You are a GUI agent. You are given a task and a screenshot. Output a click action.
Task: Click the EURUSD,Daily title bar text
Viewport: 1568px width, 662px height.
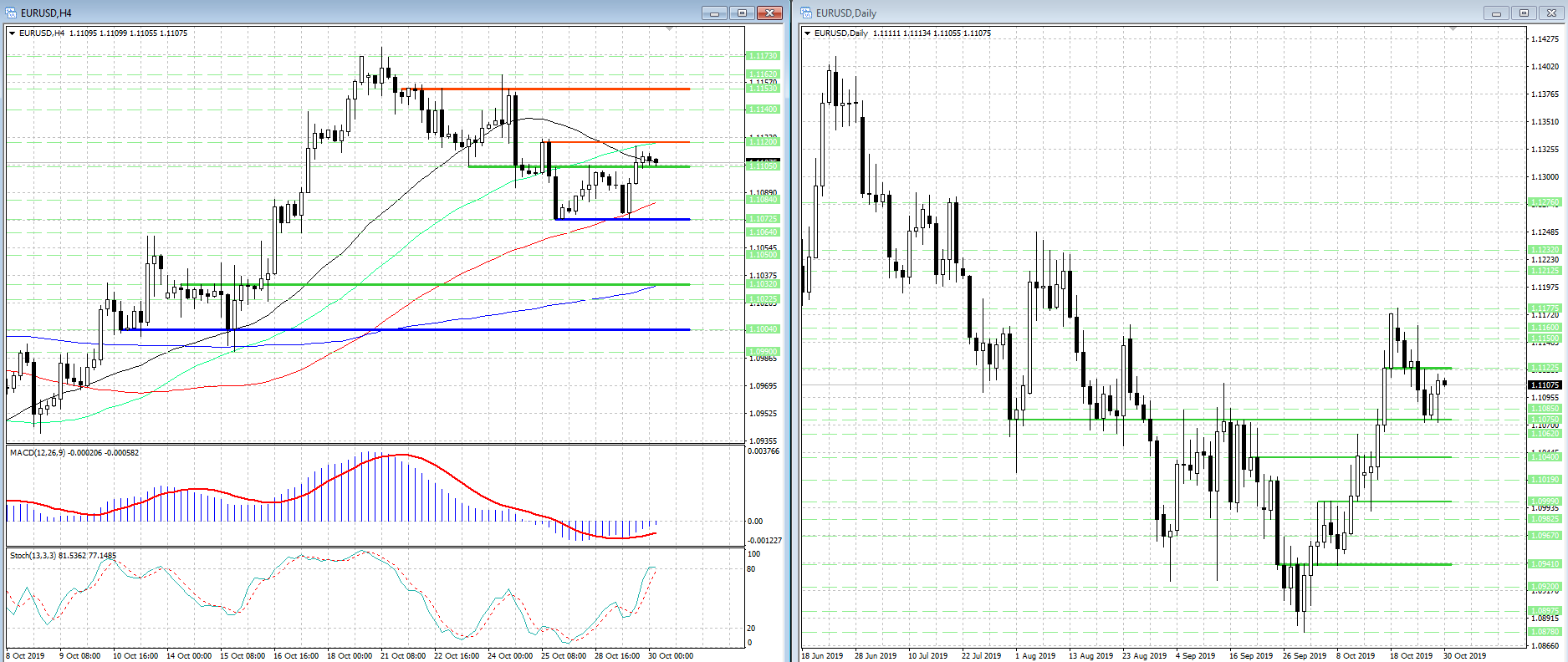pos(845,13)
